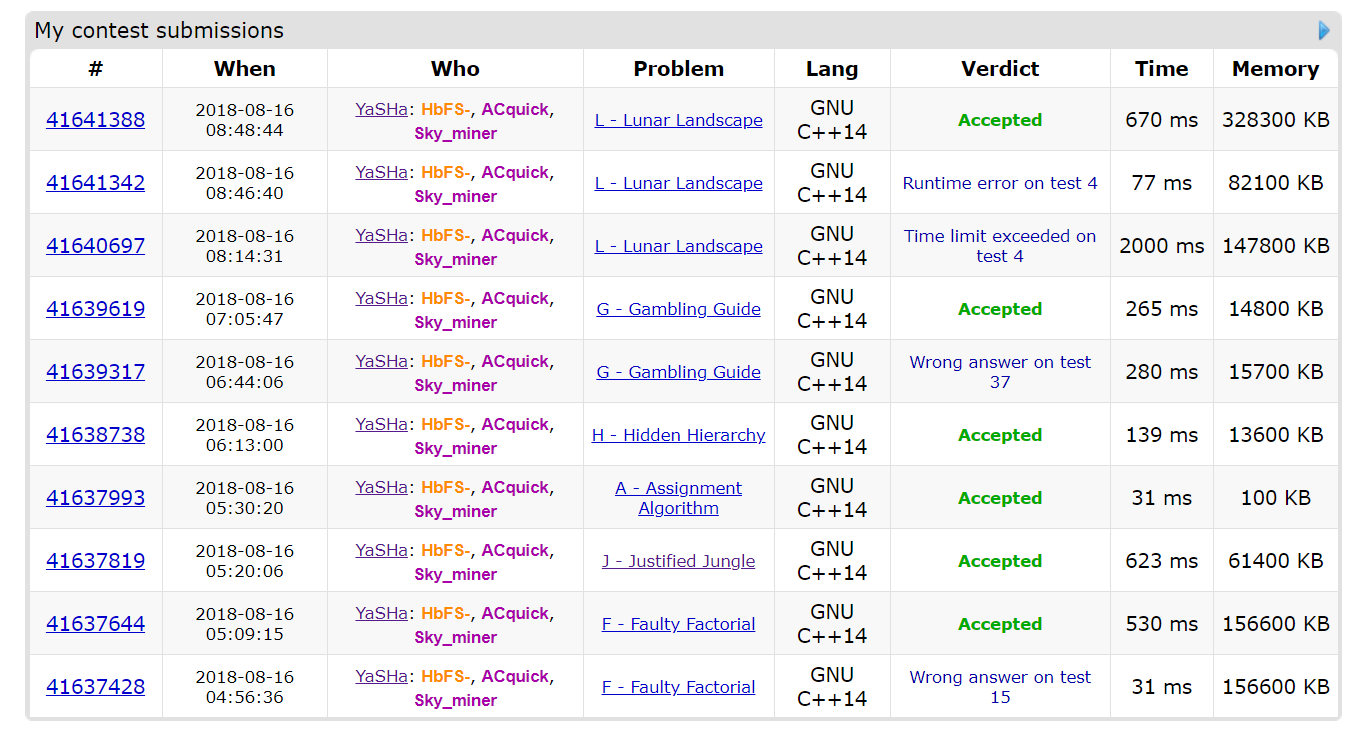Click YaSHa team link in first row
Viewport: 1354px width, 733px height.
coord(381,109)
